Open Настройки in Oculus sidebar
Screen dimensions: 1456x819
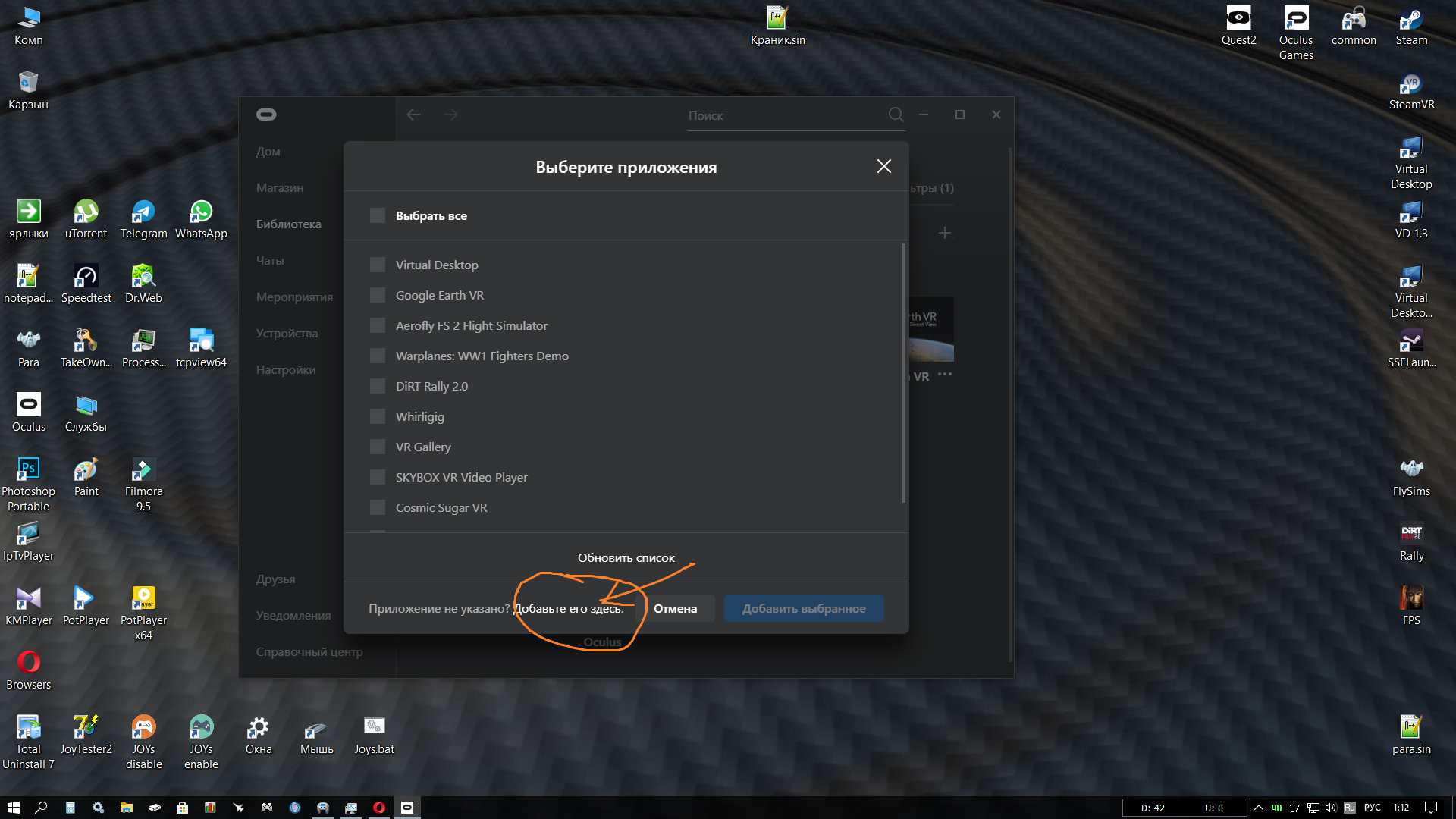286,369
